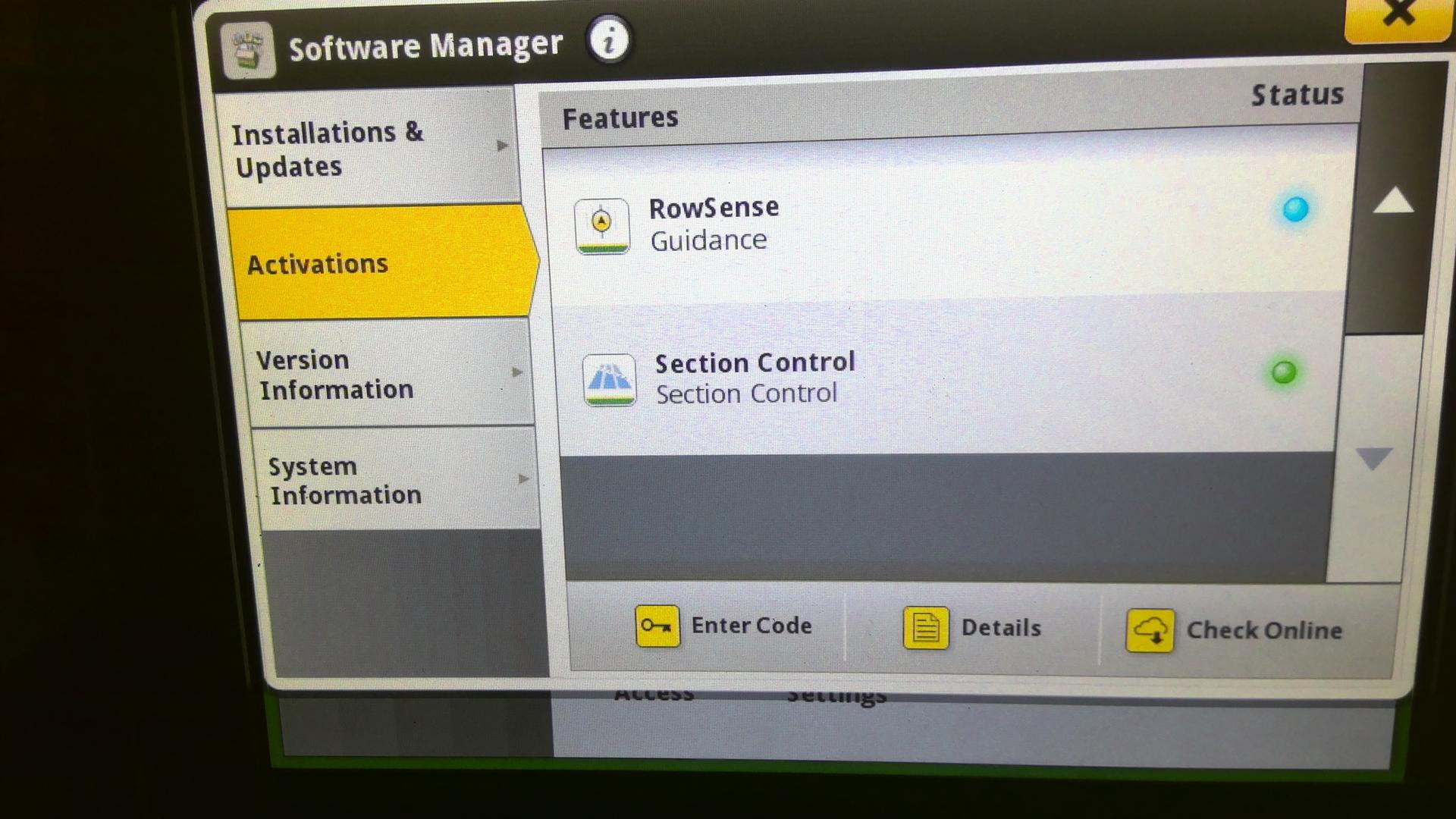The image size is (1456, 819).
Task: Click the Features column header
Action: (x=620, y=118)
